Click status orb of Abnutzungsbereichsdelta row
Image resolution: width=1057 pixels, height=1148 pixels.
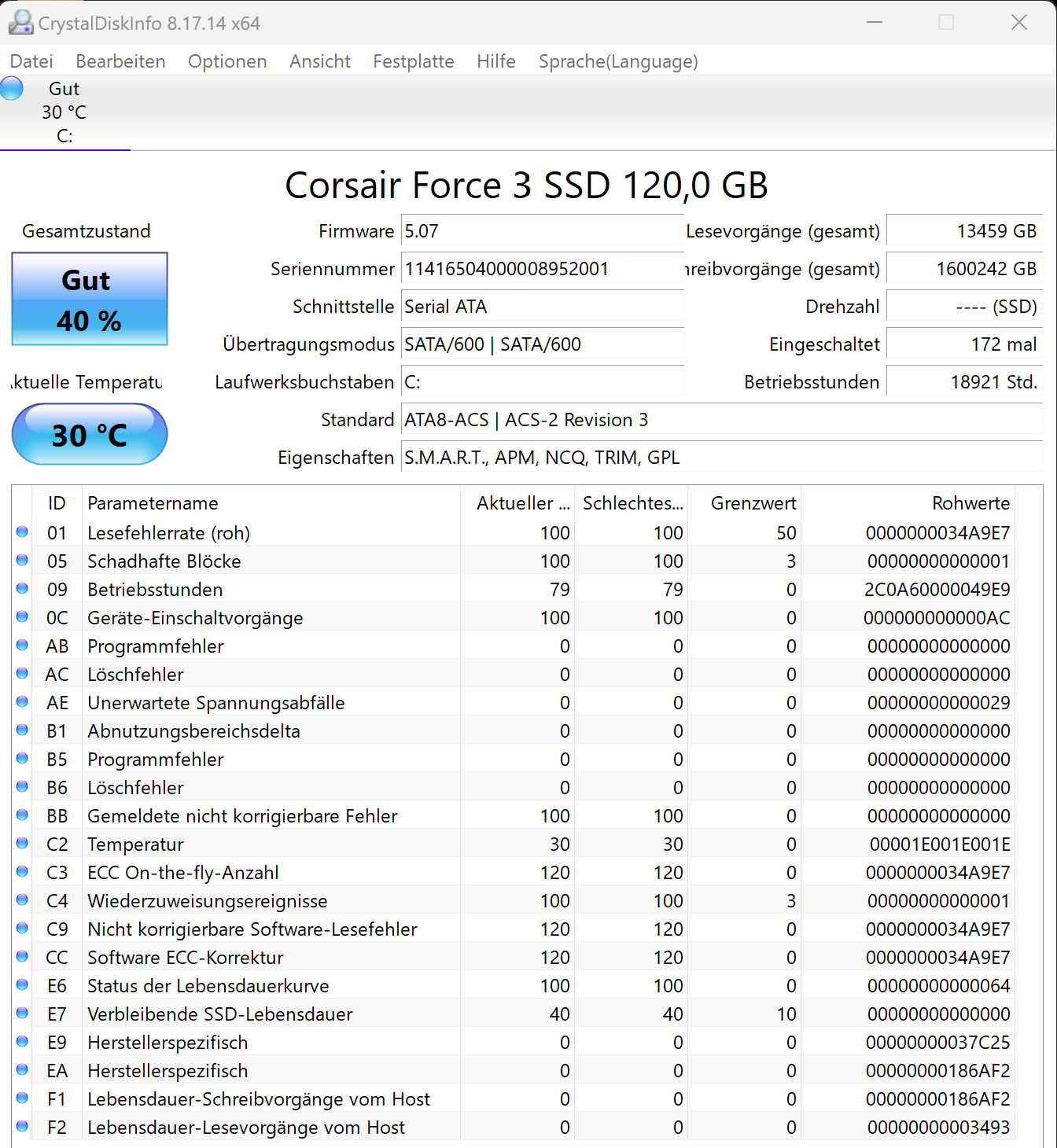22,730
